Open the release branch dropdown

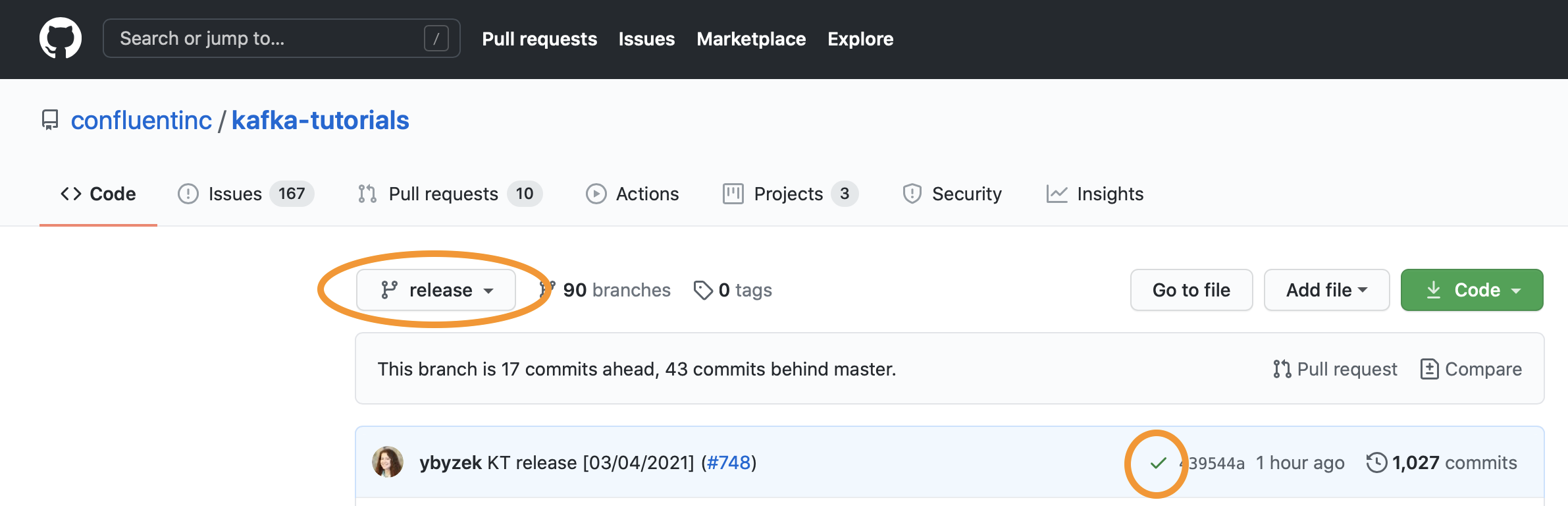pos(436,290)
